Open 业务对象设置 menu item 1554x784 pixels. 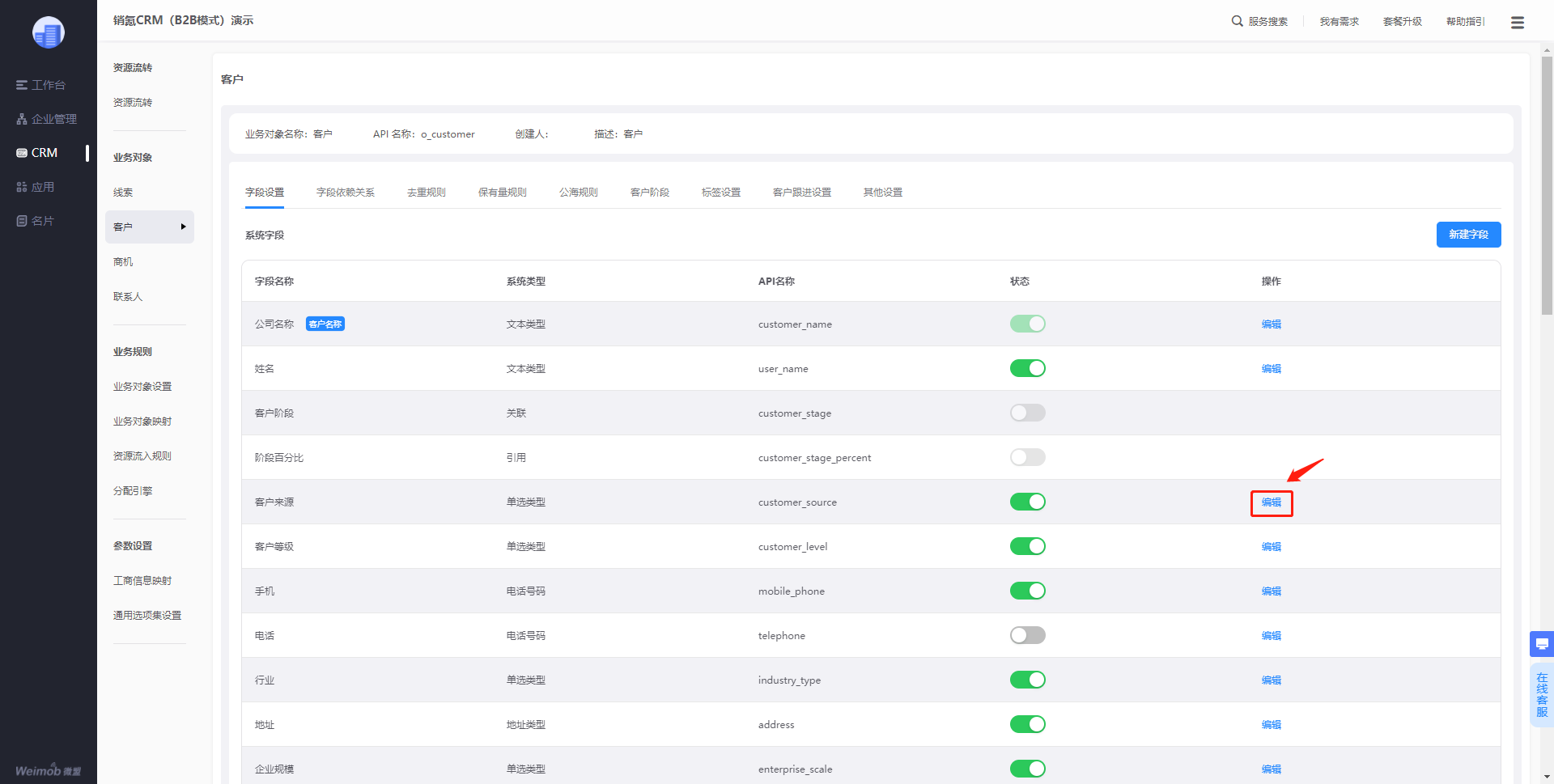pos(142,387)
